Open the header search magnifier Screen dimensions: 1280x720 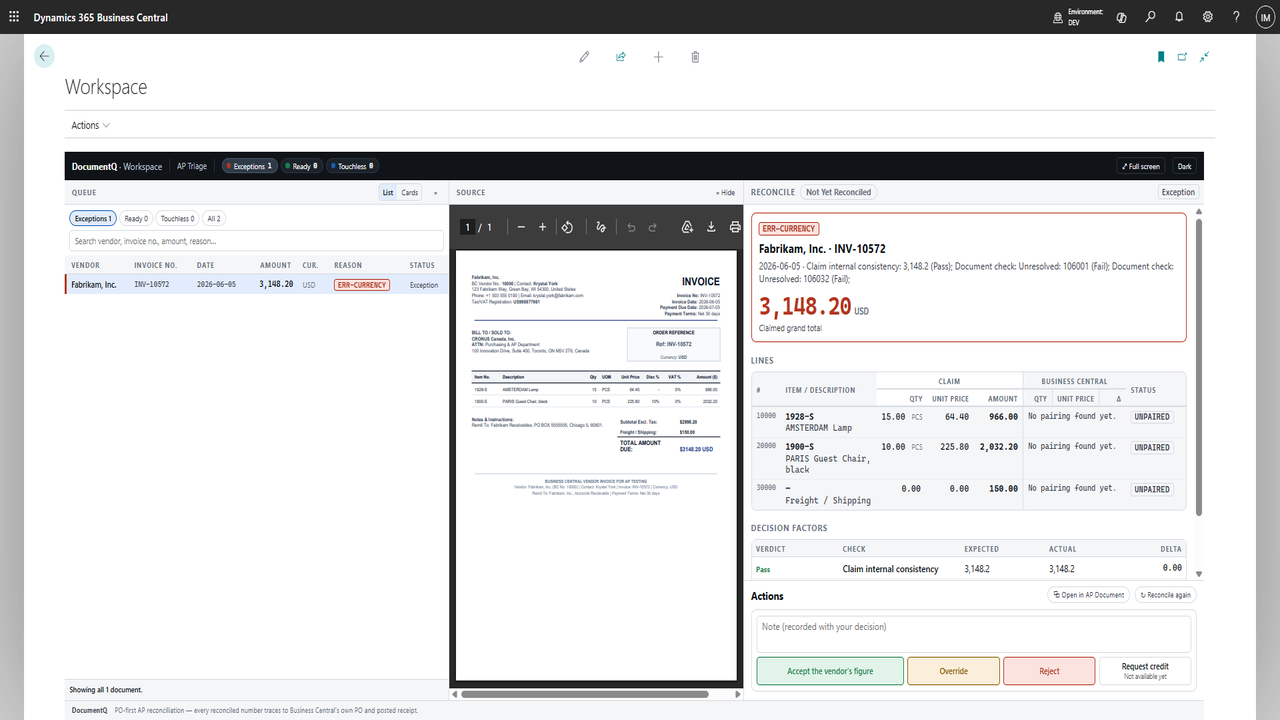[1151, 17]
